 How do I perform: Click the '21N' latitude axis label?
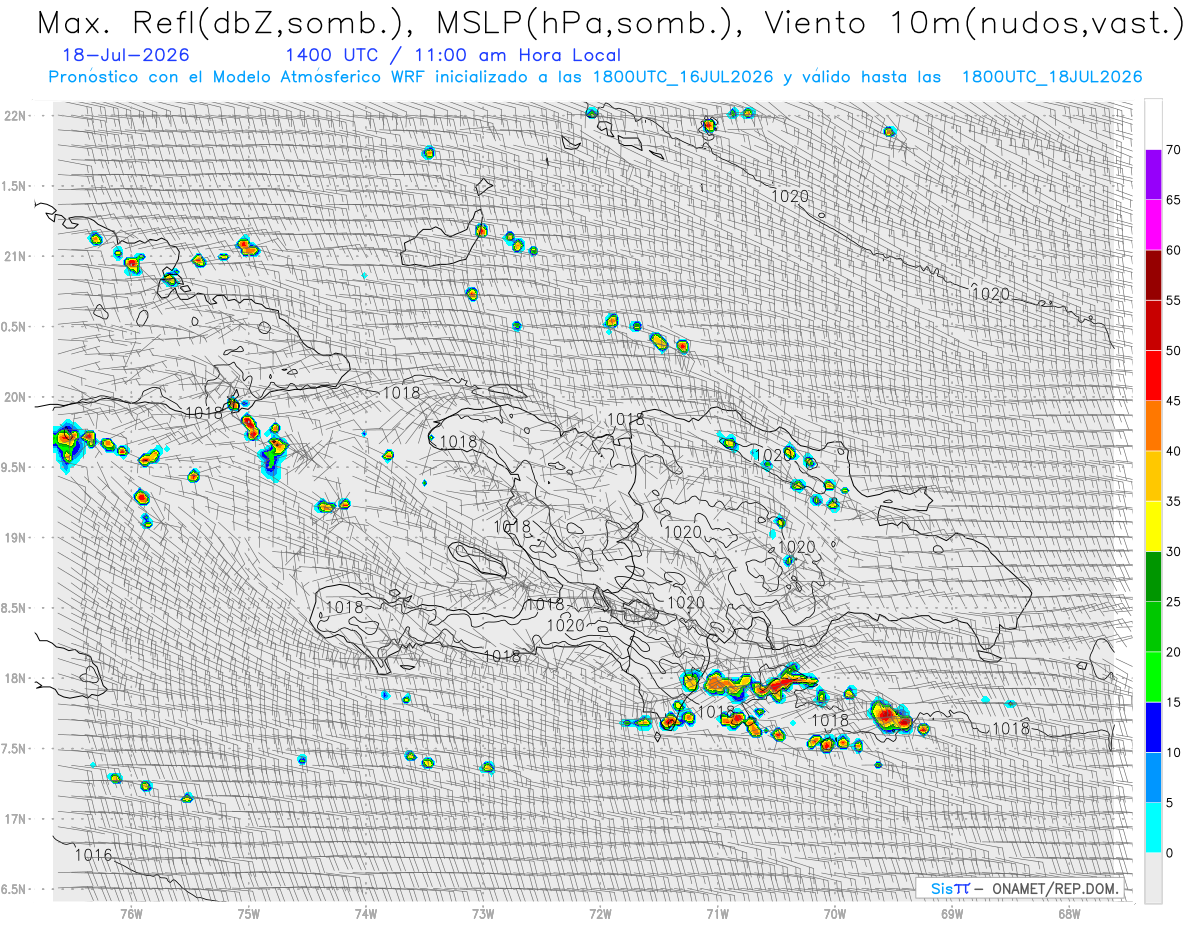pyautogui.click(x=17, y=256)
